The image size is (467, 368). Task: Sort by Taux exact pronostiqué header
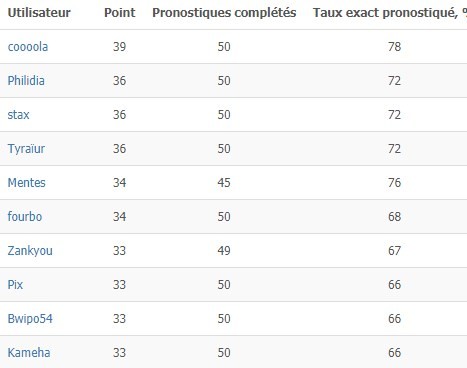(x=389, y=13)
